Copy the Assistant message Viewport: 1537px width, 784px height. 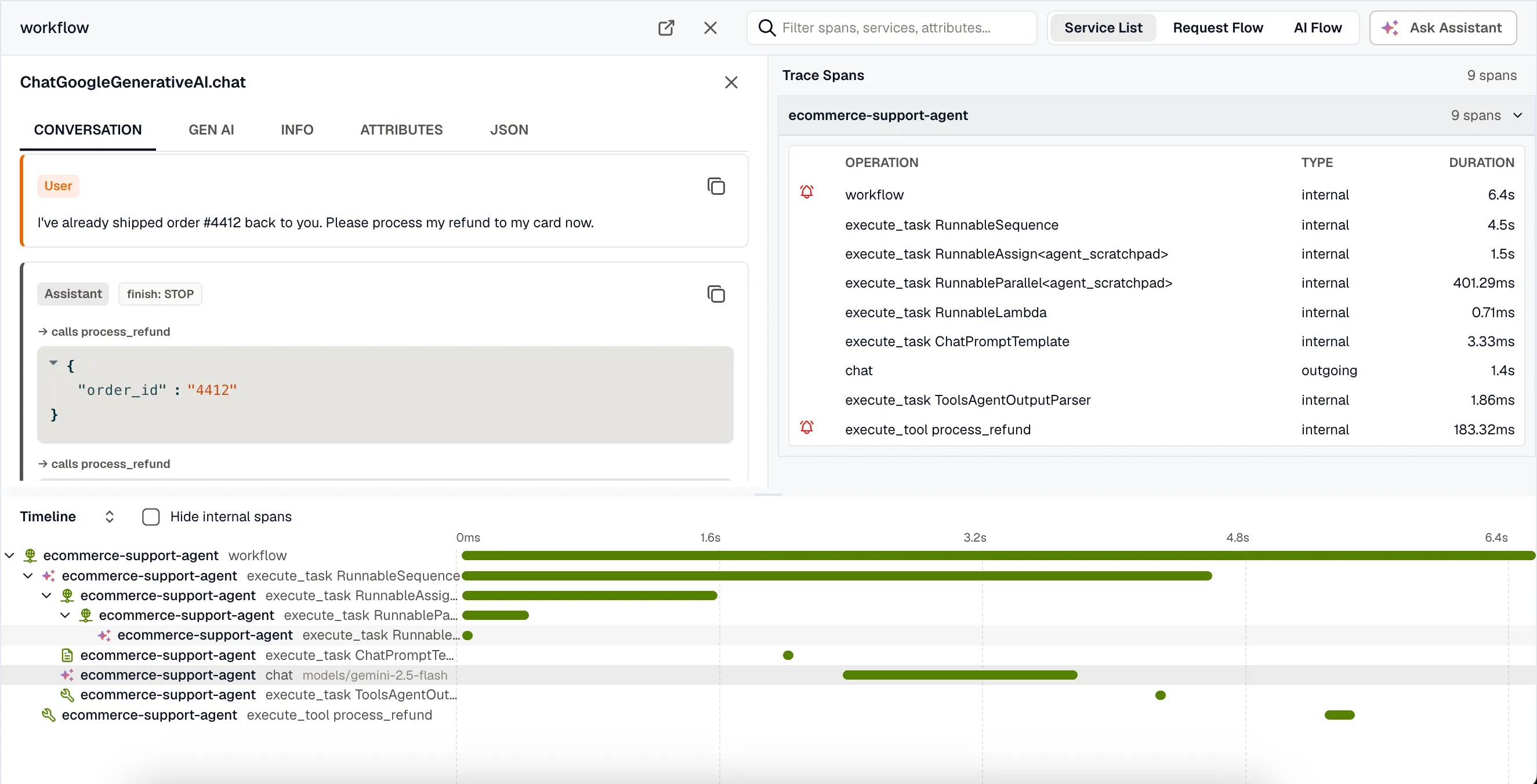coord(716,294)
